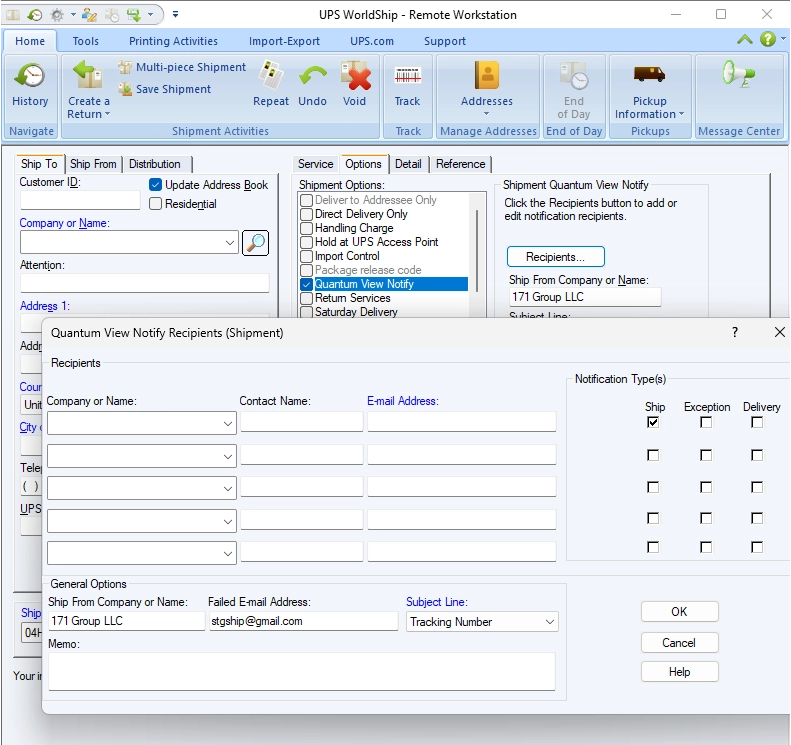Screen dimensions: 791x745
Task: Expand the Ship To Company or Name dropdown
Action: click(x=230, y=243)
